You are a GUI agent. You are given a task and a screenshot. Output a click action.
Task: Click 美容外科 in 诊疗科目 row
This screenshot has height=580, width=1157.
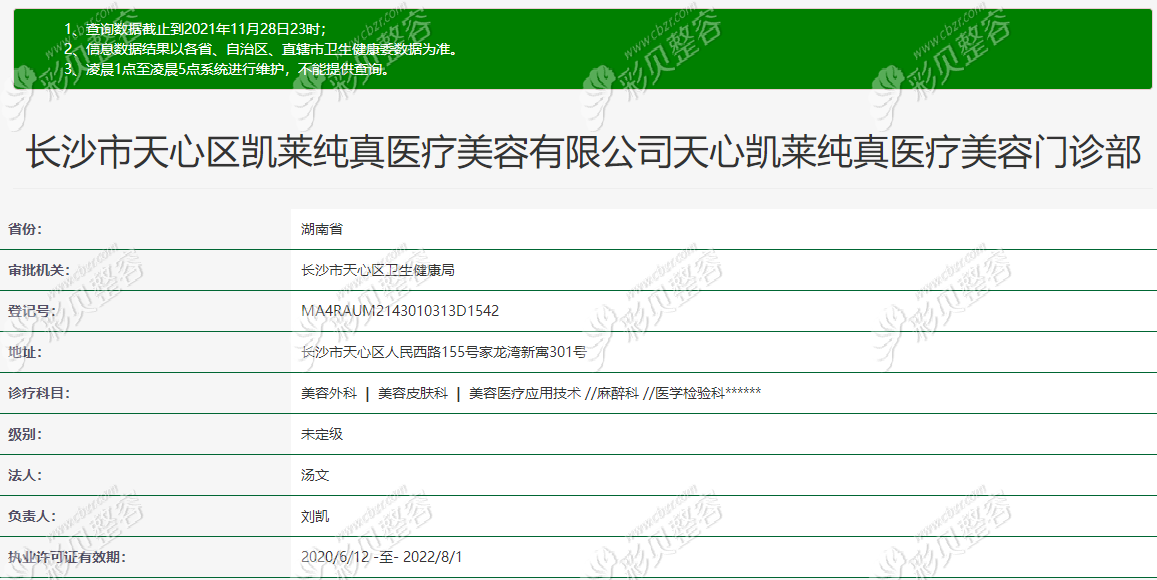tap(329, 393)
